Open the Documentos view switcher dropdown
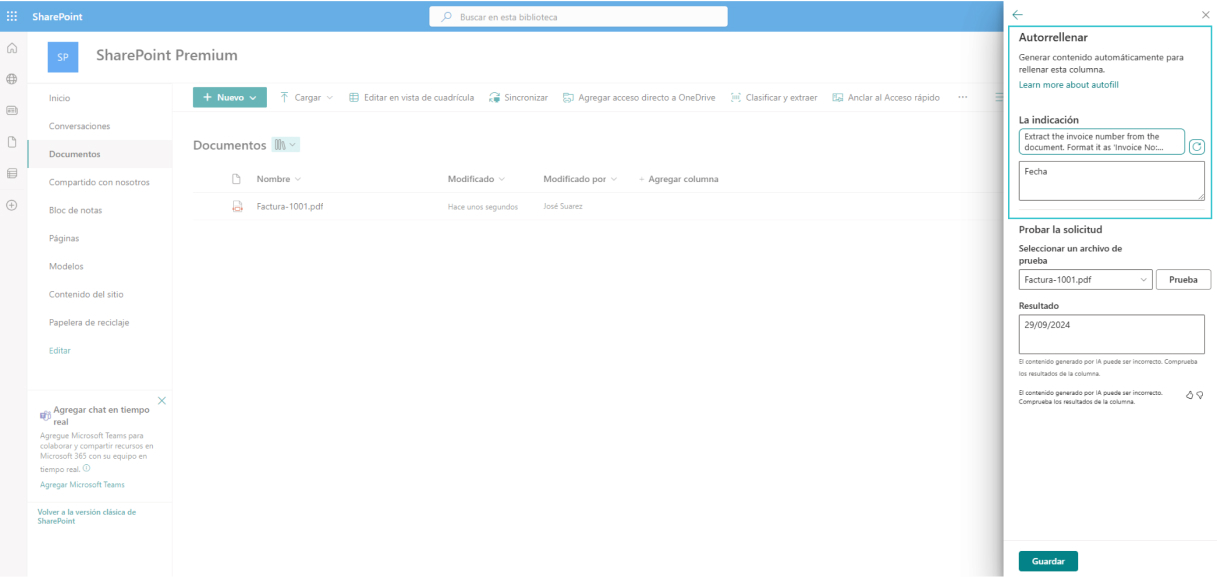This screenshot has height=577, width=1217. click(x=286, y=146)
